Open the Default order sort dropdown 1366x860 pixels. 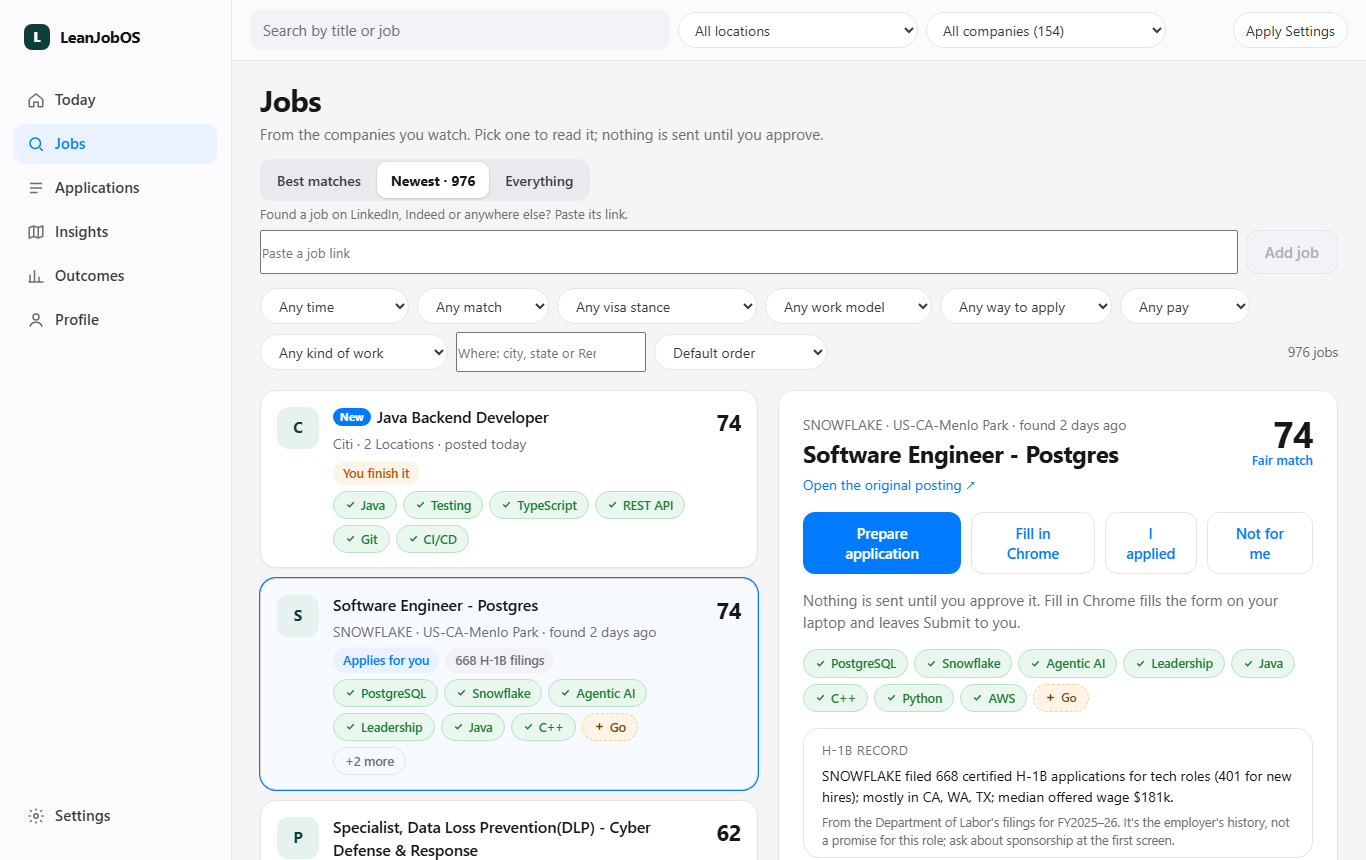tap(741, 353)
